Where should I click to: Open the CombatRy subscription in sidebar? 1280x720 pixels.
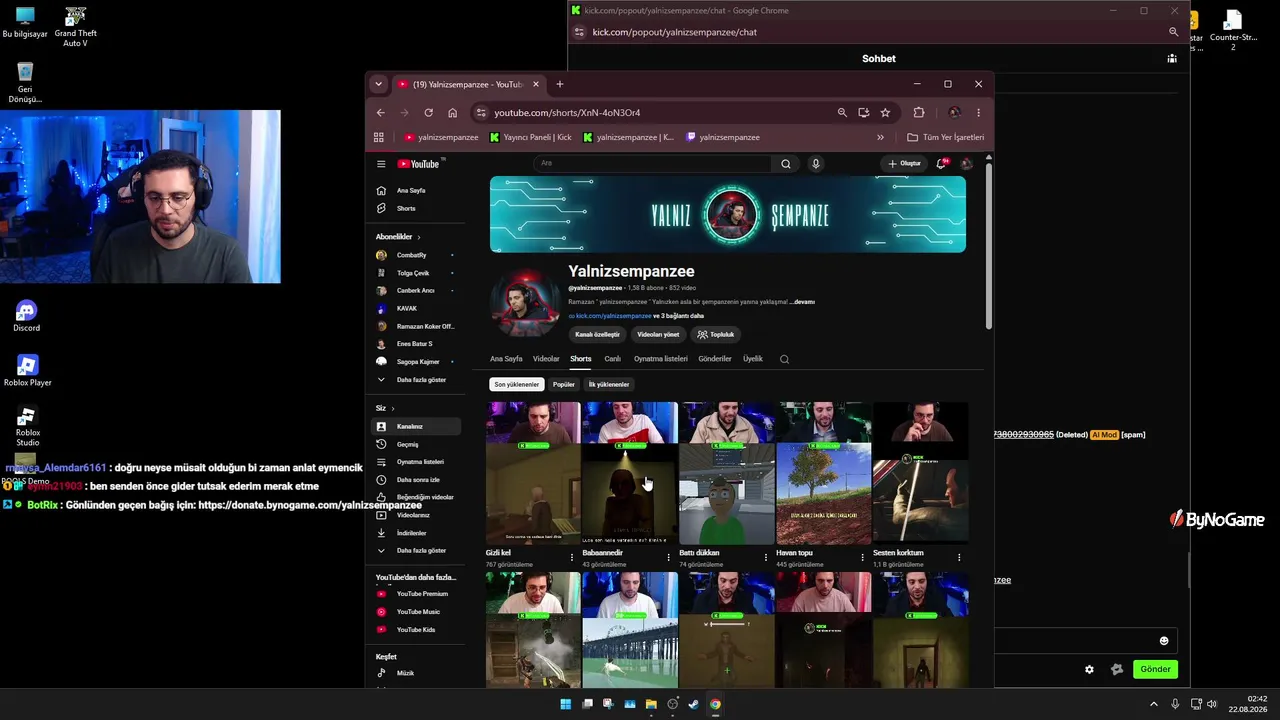(414, 255)
